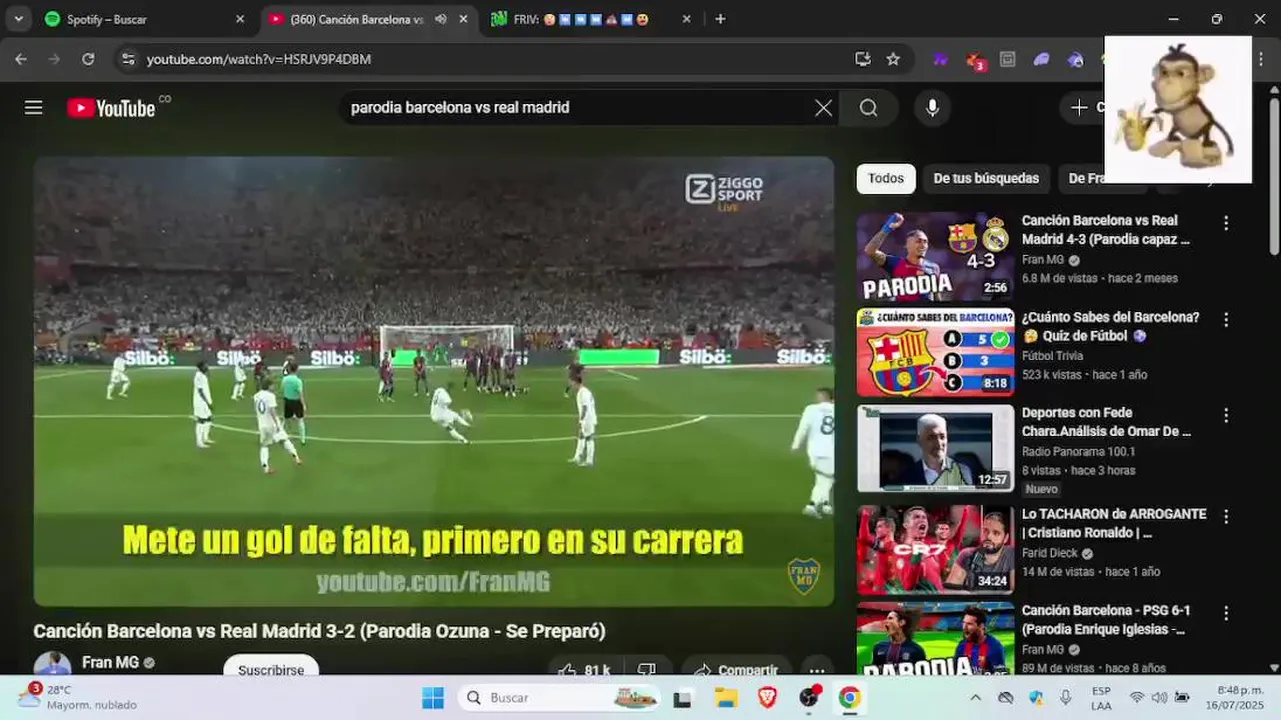
Task: Open Lo TACHARON de ARROGANTE video thumbnail
Action: [935, 549]
